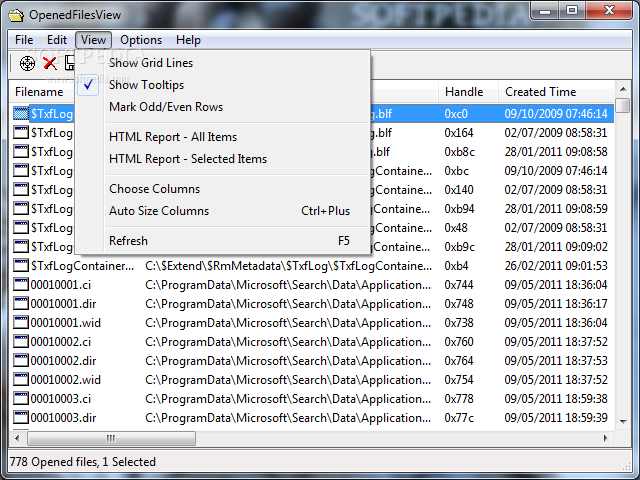Click the file icon of the 00010002.ci row
The height and width of the screenshot is (480, 640).
tap(21, 342)
